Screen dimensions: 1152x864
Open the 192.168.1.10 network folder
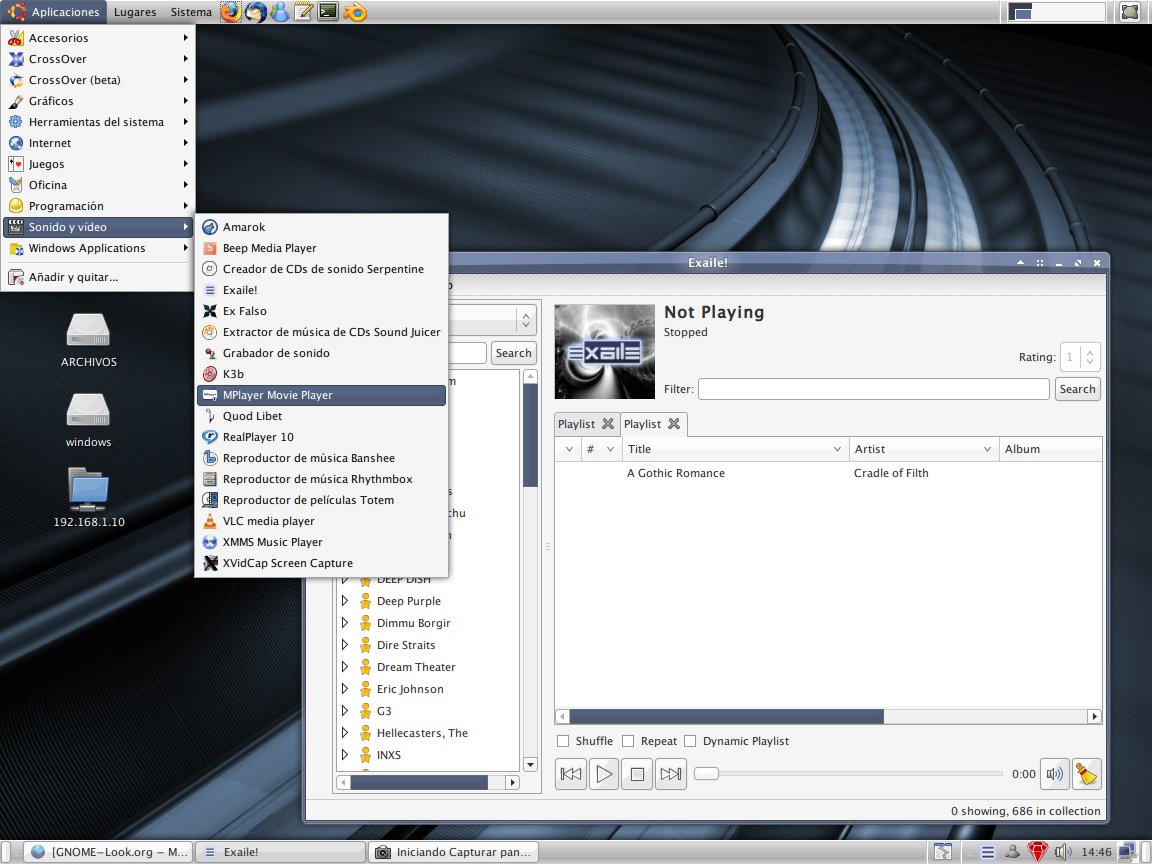point(89,497)
